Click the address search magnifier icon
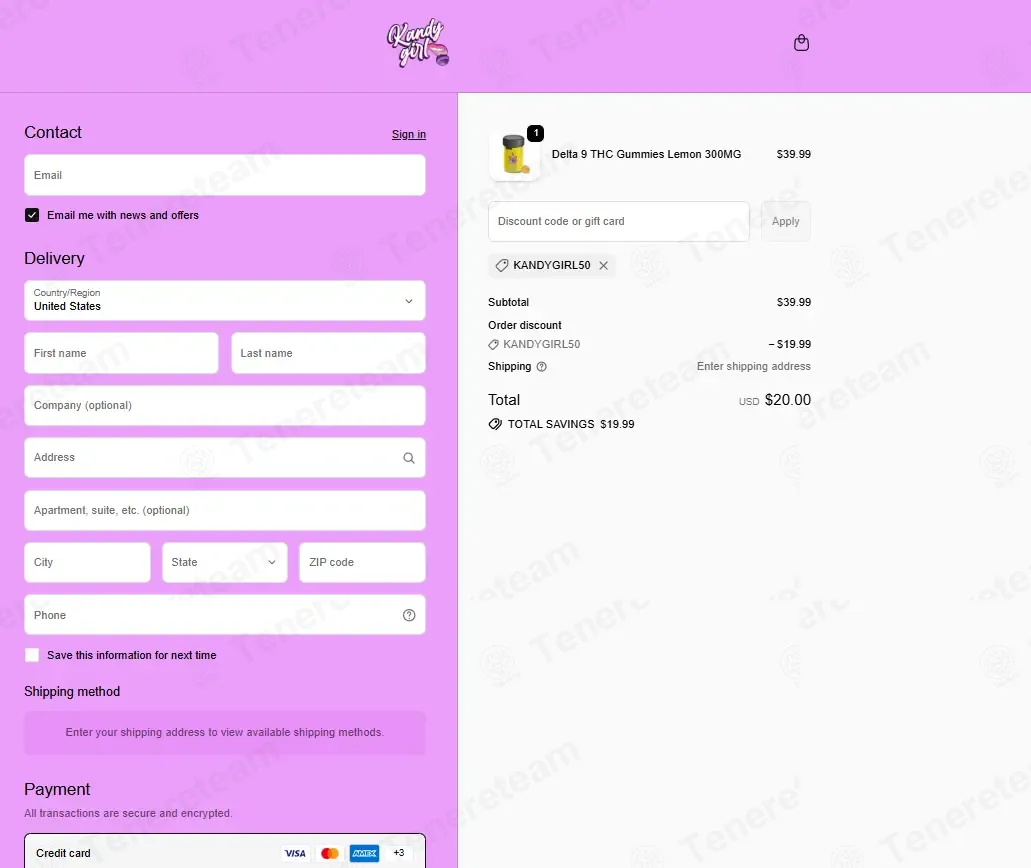 pyautogui.click(x=409, y=458)
